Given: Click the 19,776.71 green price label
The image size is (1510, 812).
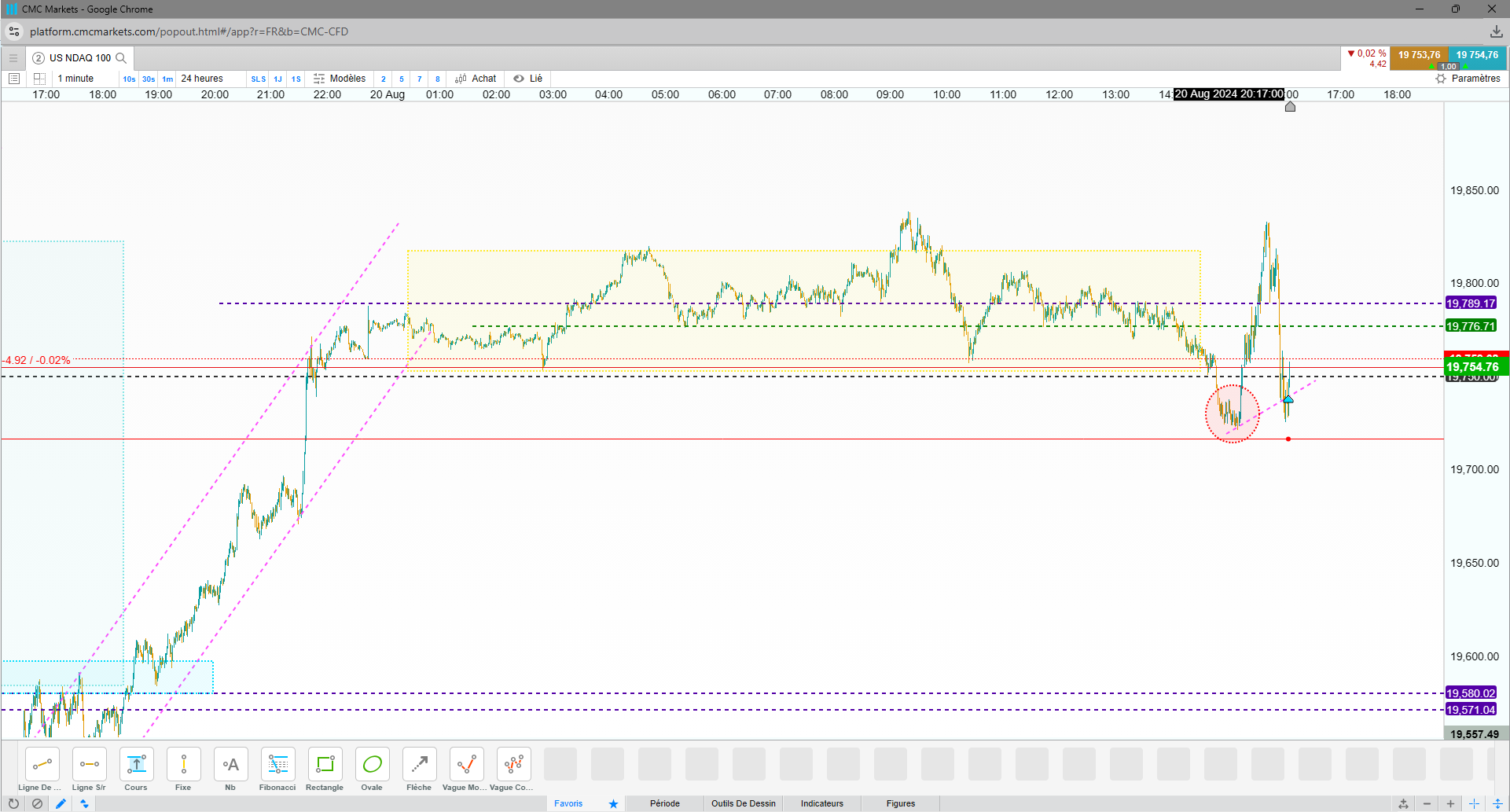Looking at the screenshot, I should 1471,326.
